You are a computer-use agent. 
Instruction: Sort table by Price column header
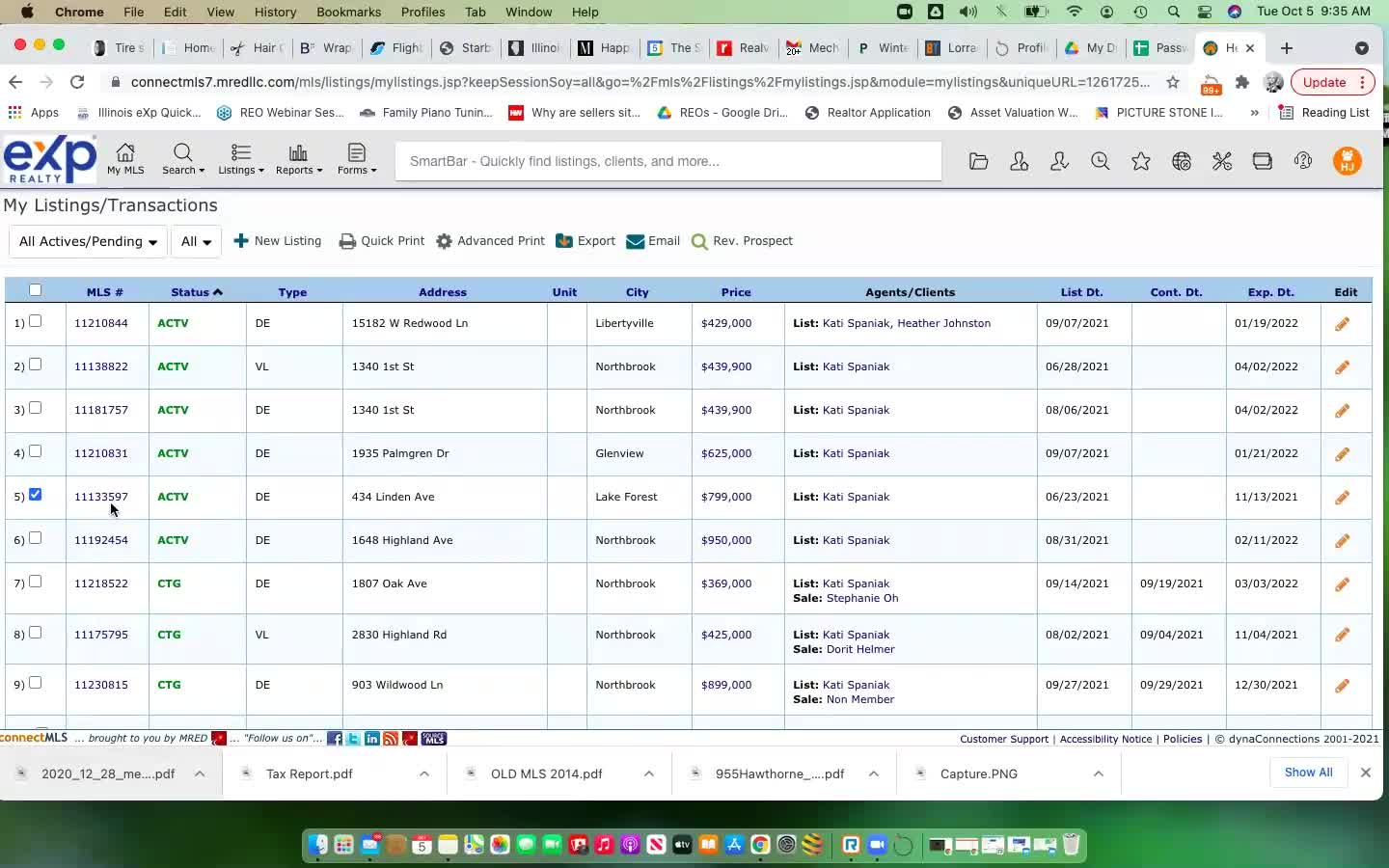coord(736,292)
